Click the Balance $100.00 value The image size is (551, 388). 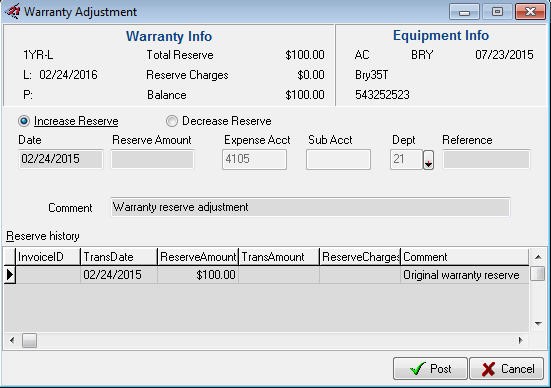305,95
